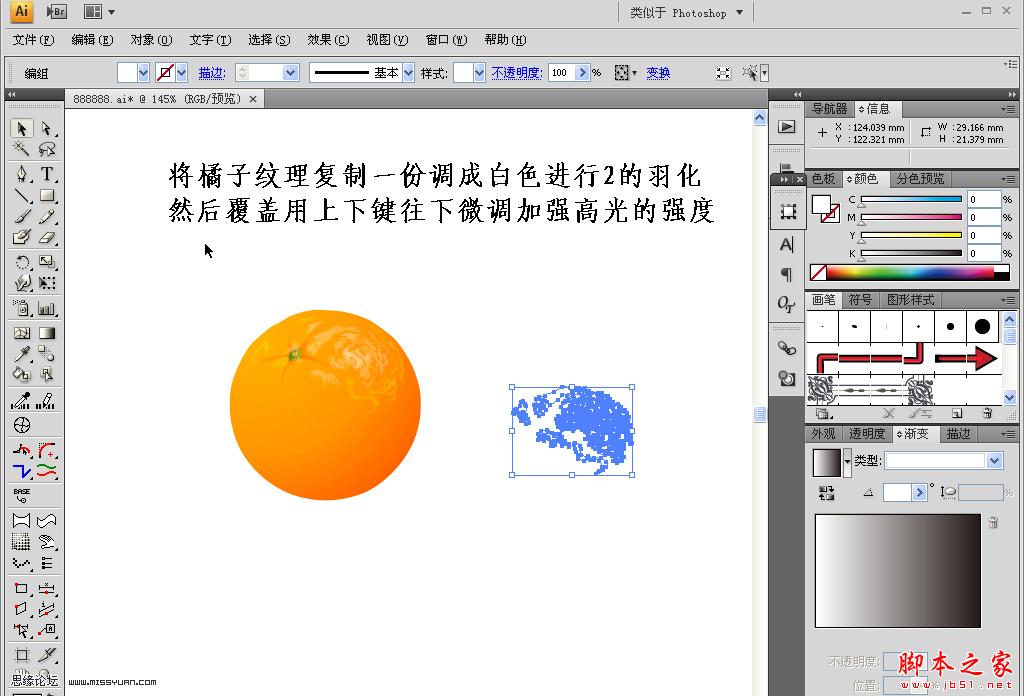This screenshot has width=1024, height=696.
Task: Select the Magic Wand tool
Action: [x=22, y=149]
